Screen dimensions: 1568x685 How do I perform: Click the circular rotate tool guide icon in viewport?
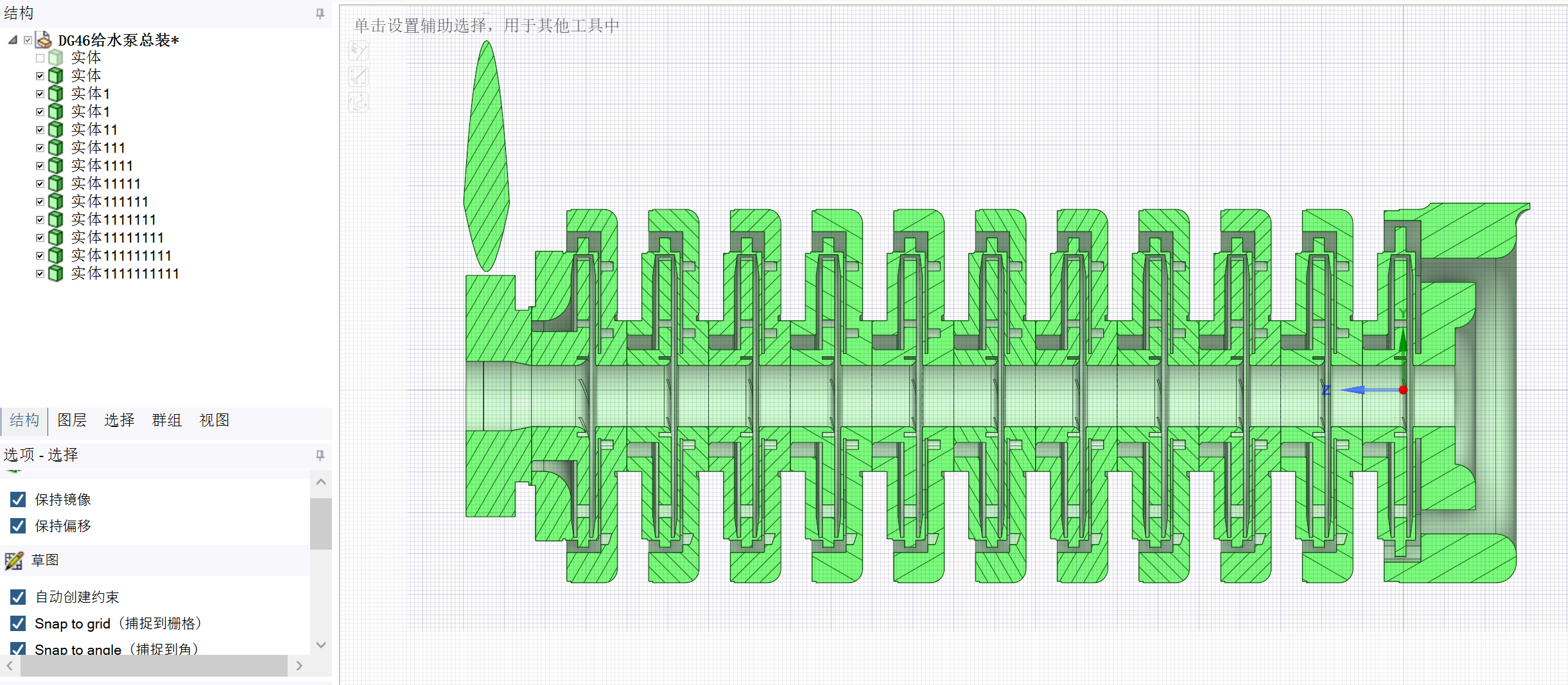[x=358, y=102]
